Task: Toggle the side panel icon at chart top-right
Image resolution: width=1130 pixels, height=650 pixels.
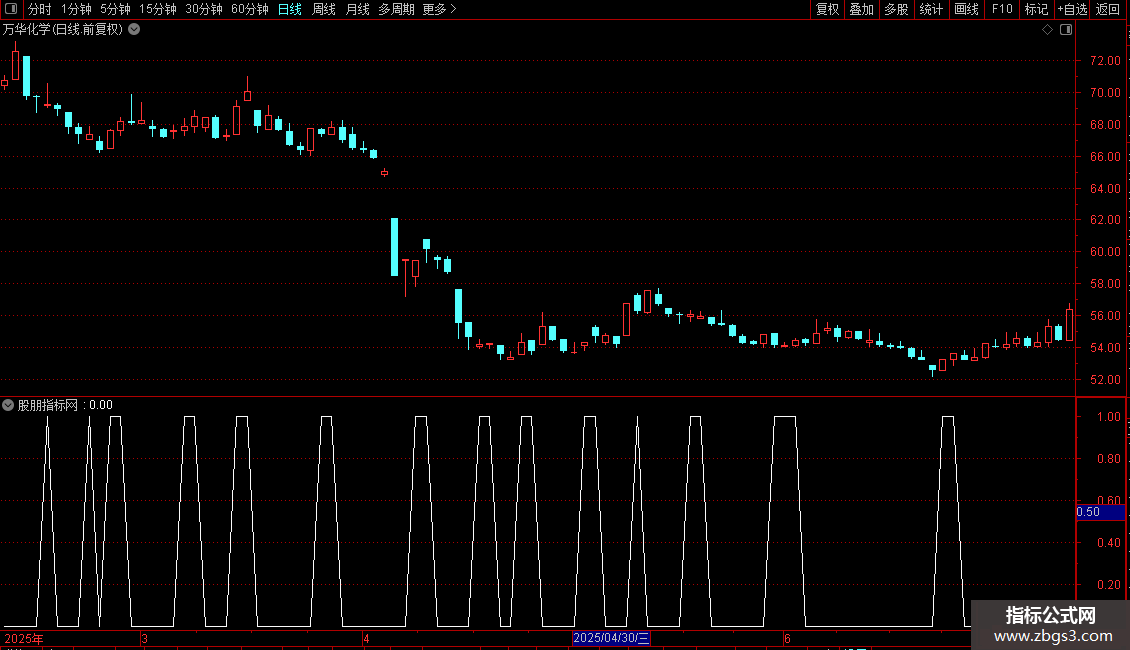Action: click(1066, 30)
